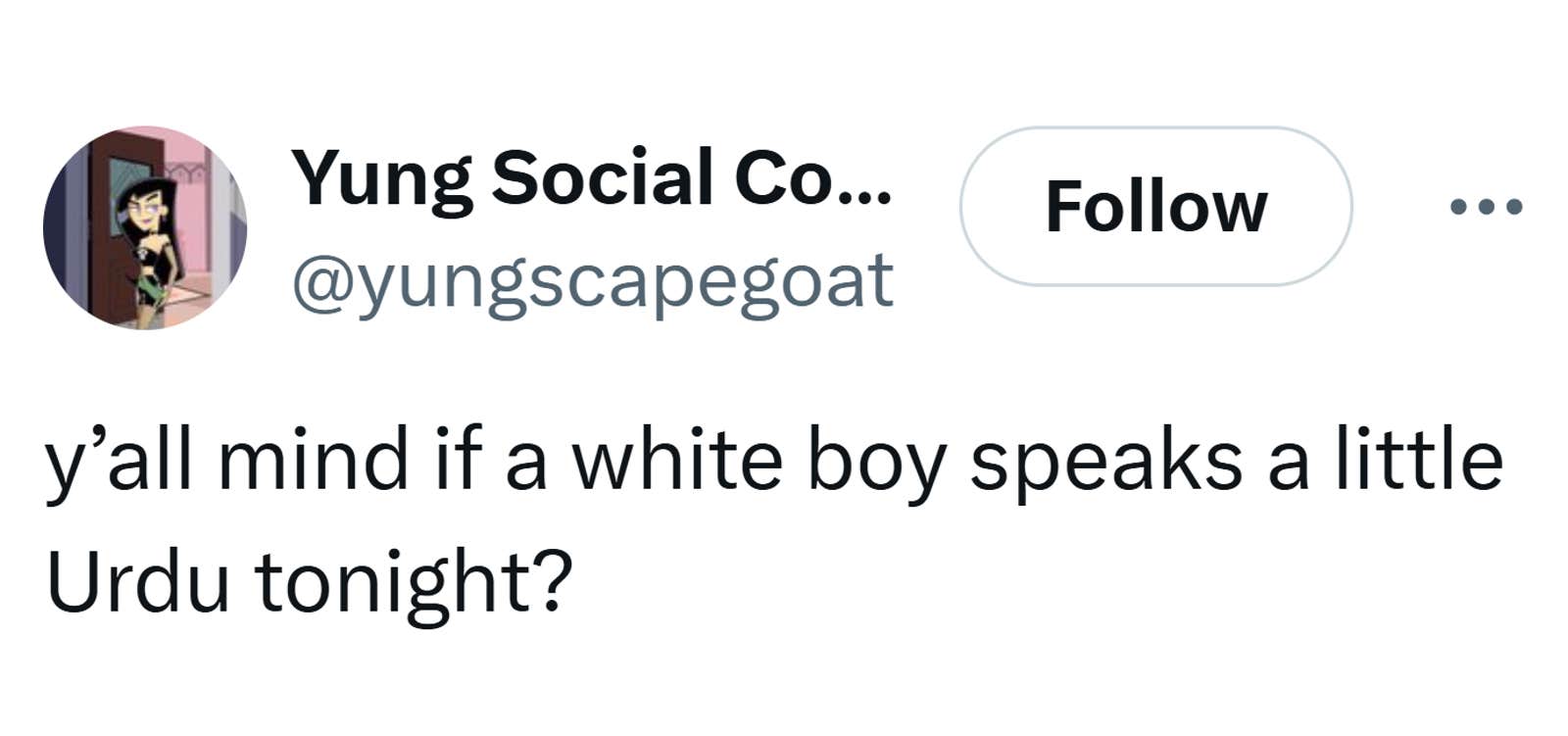
Task: Click the word "tonight?" in the tweet
Action: coord(414,582)
